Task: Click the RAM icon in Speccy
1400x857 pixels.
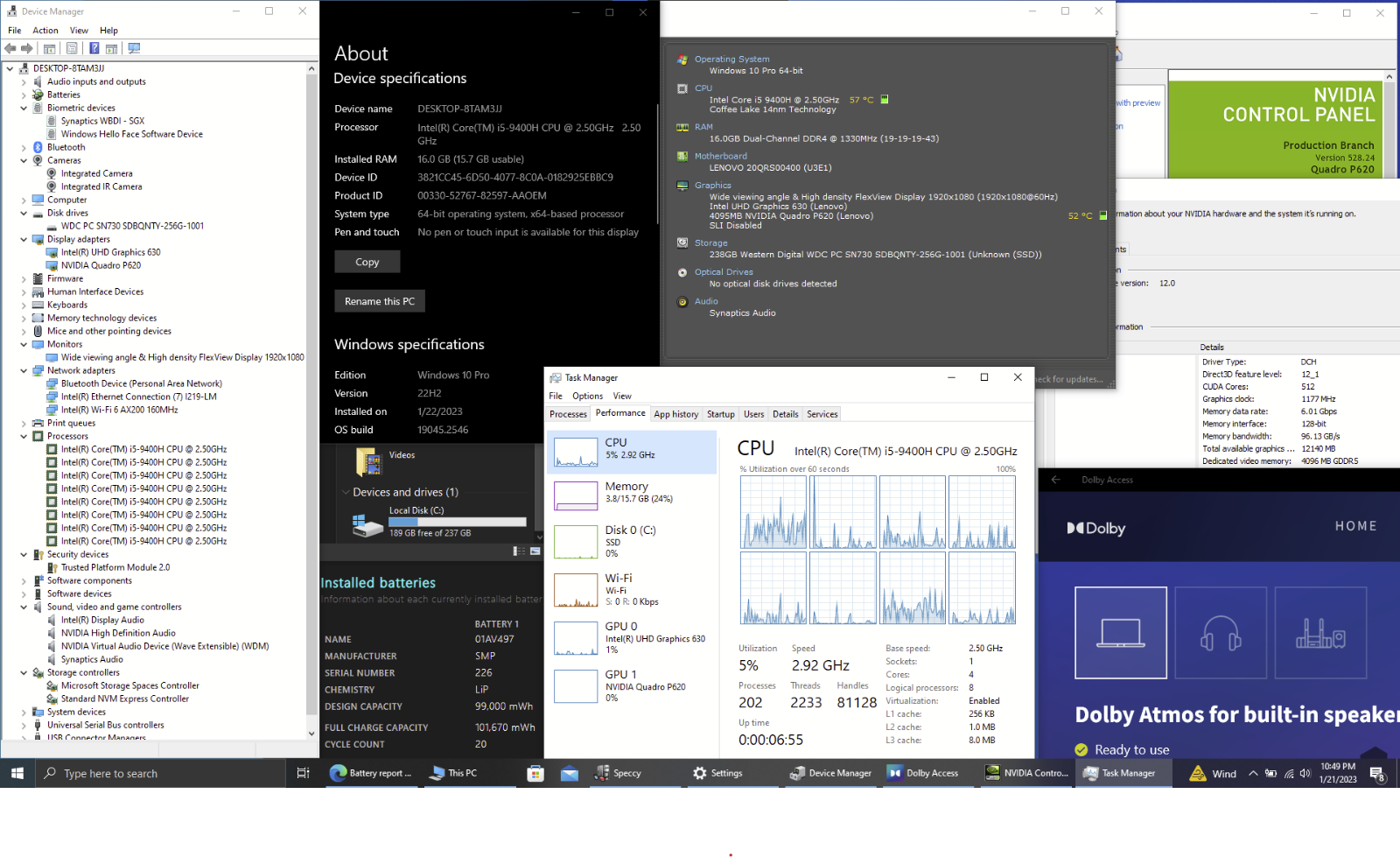Action: (x=682, y=128)
